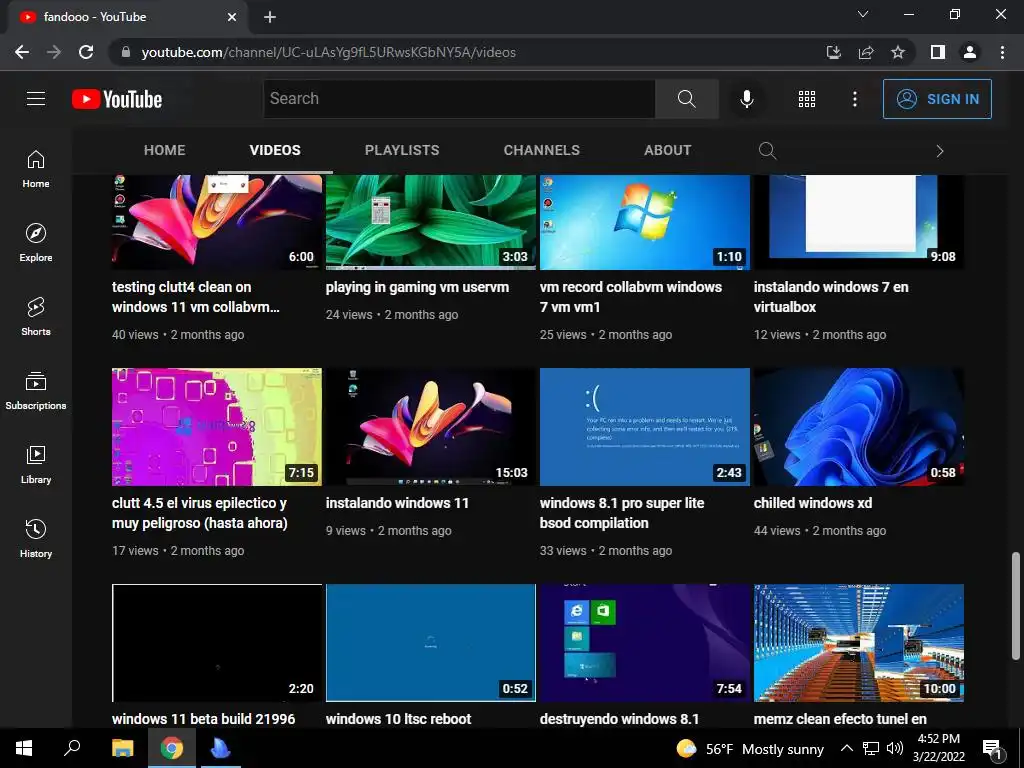Click the browser address bar URL
This screenshot has height=768, width=1024.
[328, 52]
